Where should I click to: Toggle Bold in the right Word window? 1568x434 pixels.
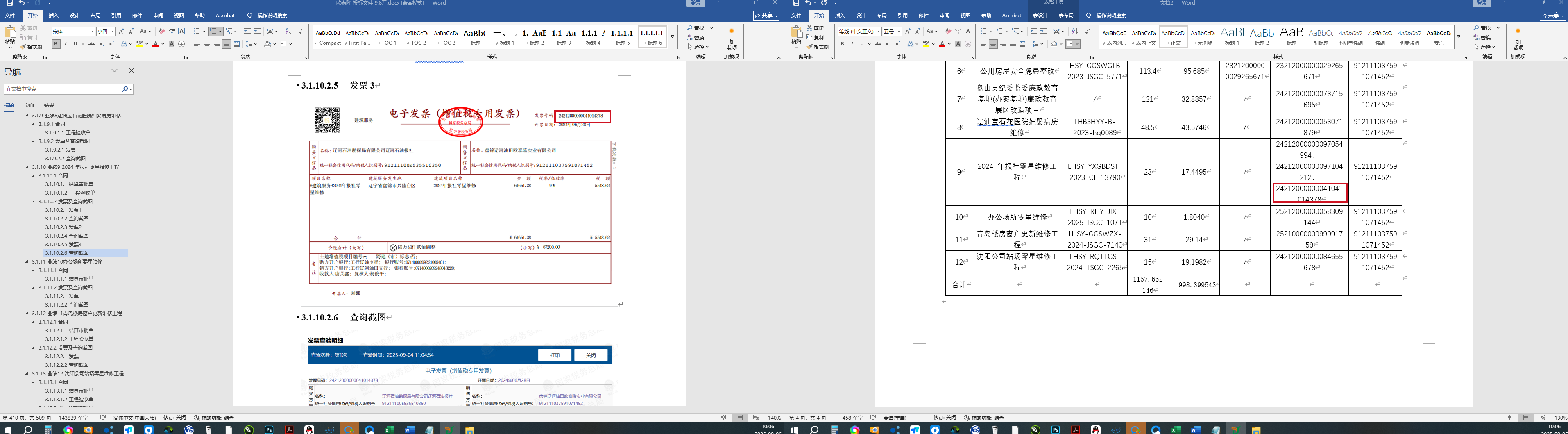click(842, 44)
